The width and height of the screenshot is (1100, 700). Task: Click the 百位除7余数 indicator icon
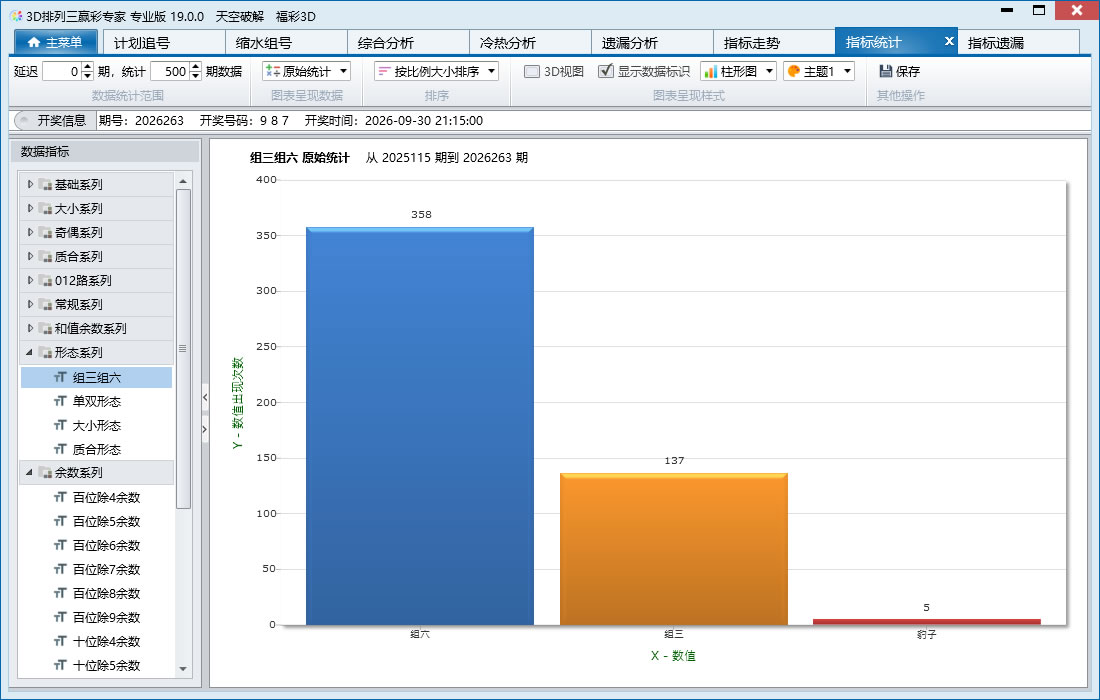pos(60,569)
